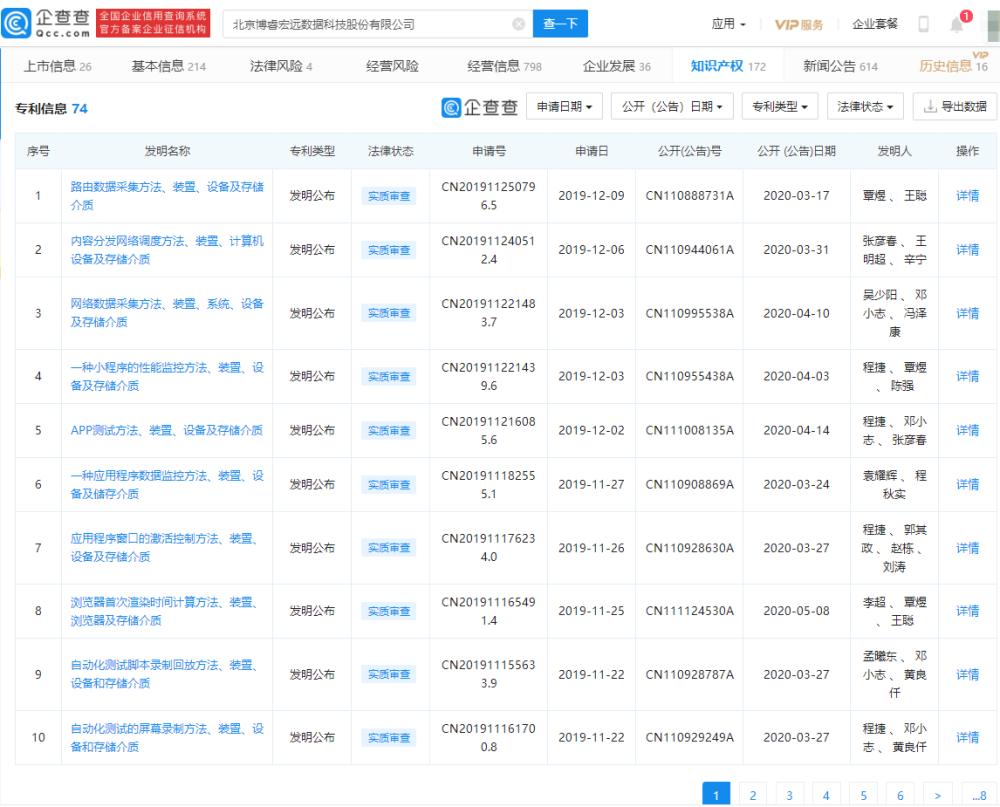Screen dimensions: 1000x807
Task: Clear the search box with the X icon
Action: (x=518, y=24)
